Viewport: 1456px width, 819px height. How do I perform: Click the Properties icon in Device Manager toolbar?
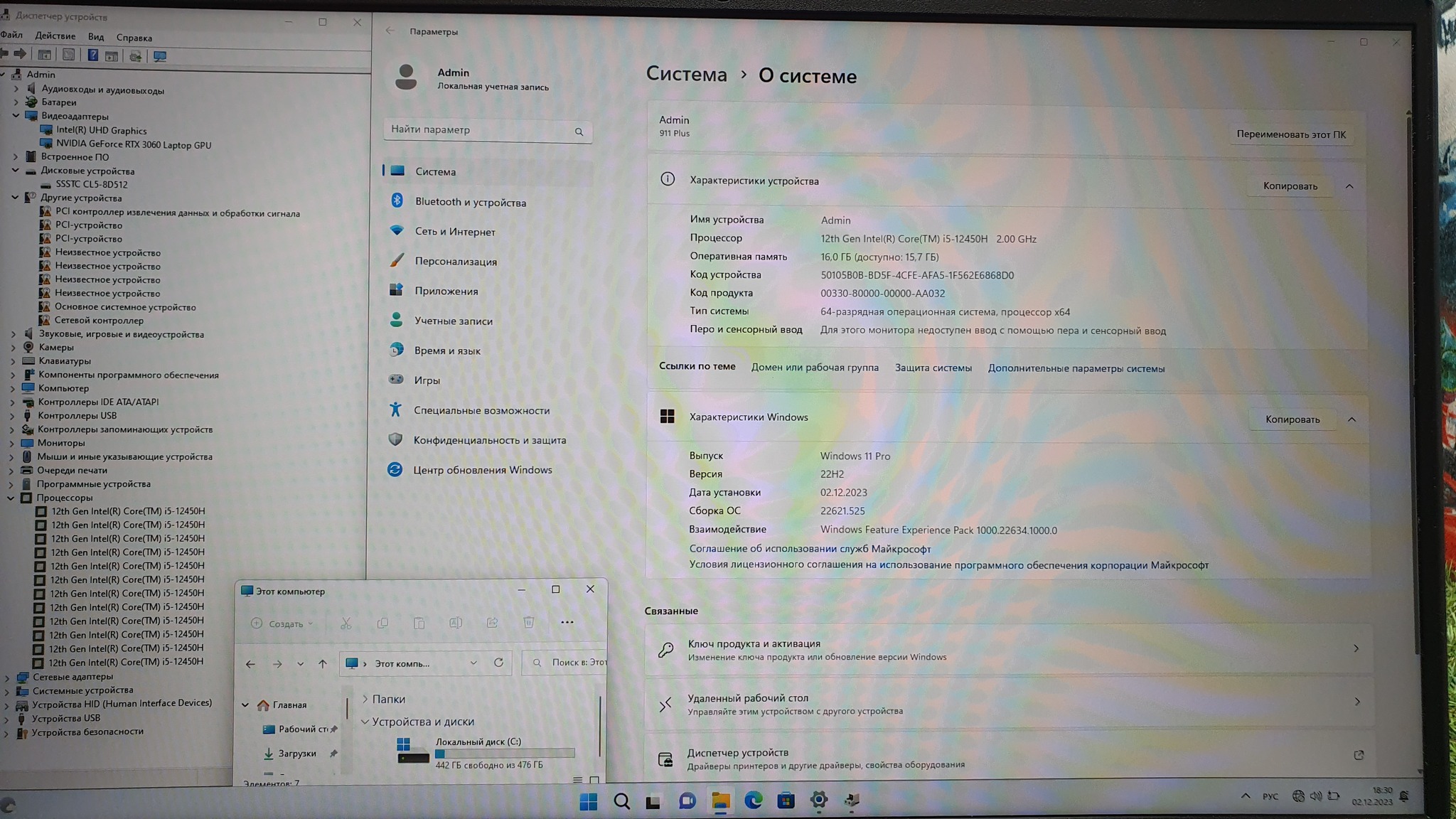(68, 55)
